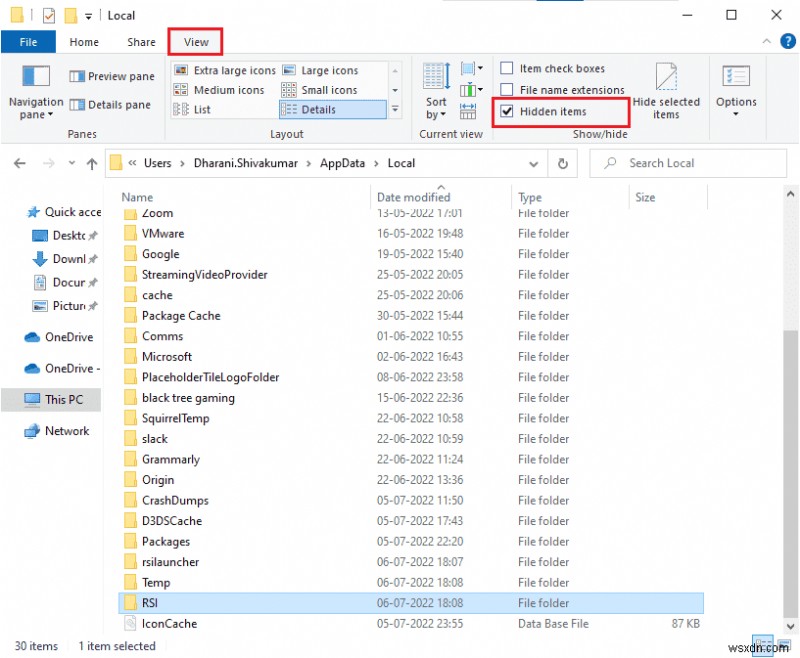Expand the layout gallery more arrow
The width and height of the screenshot is (800, 658).
pos(395,109)
